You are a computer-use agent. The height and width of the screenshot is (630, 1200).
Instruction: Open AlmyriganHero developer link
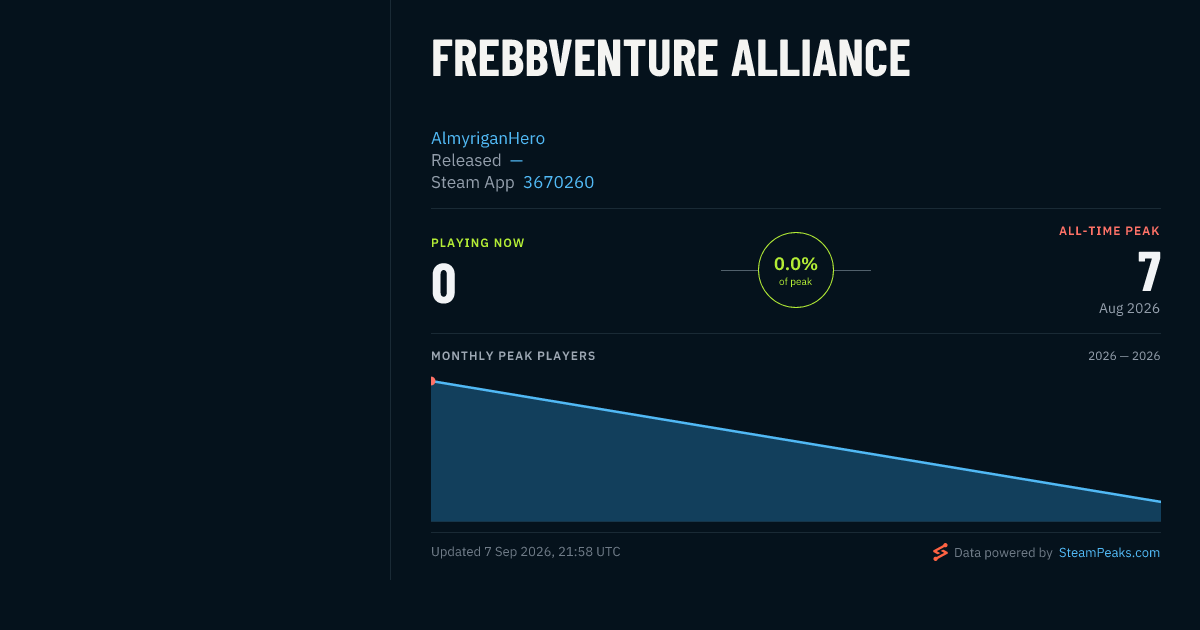coord(488,138)
